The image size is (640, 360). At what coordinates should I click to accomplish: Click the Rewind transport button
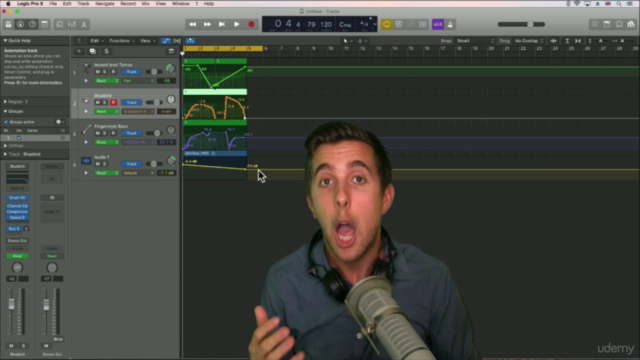pyautogui.click(x=192, y=24)
